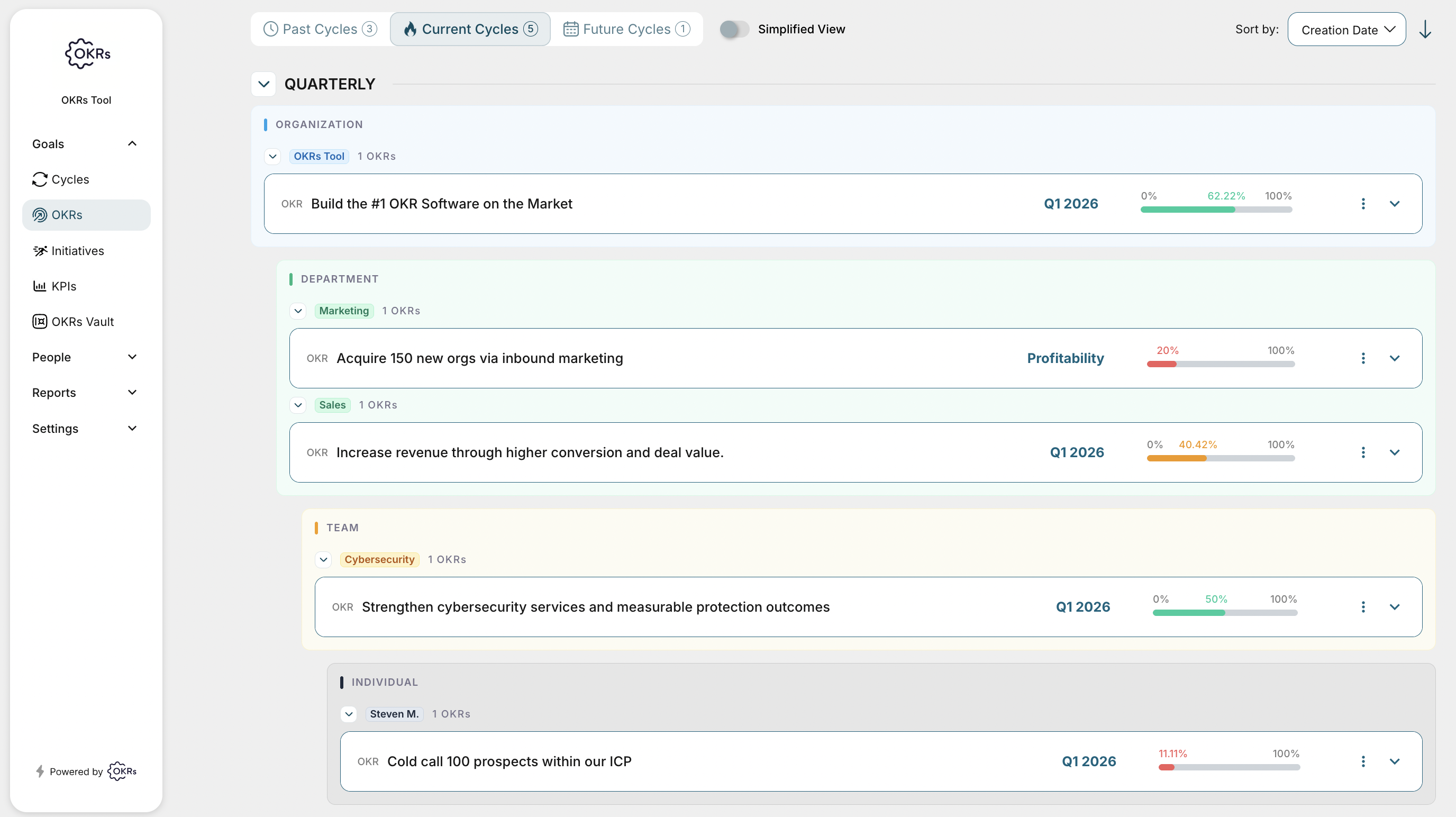Click the descending sort arrow icon
This screenshot has width=1456, height=817.
[1425, 29]
